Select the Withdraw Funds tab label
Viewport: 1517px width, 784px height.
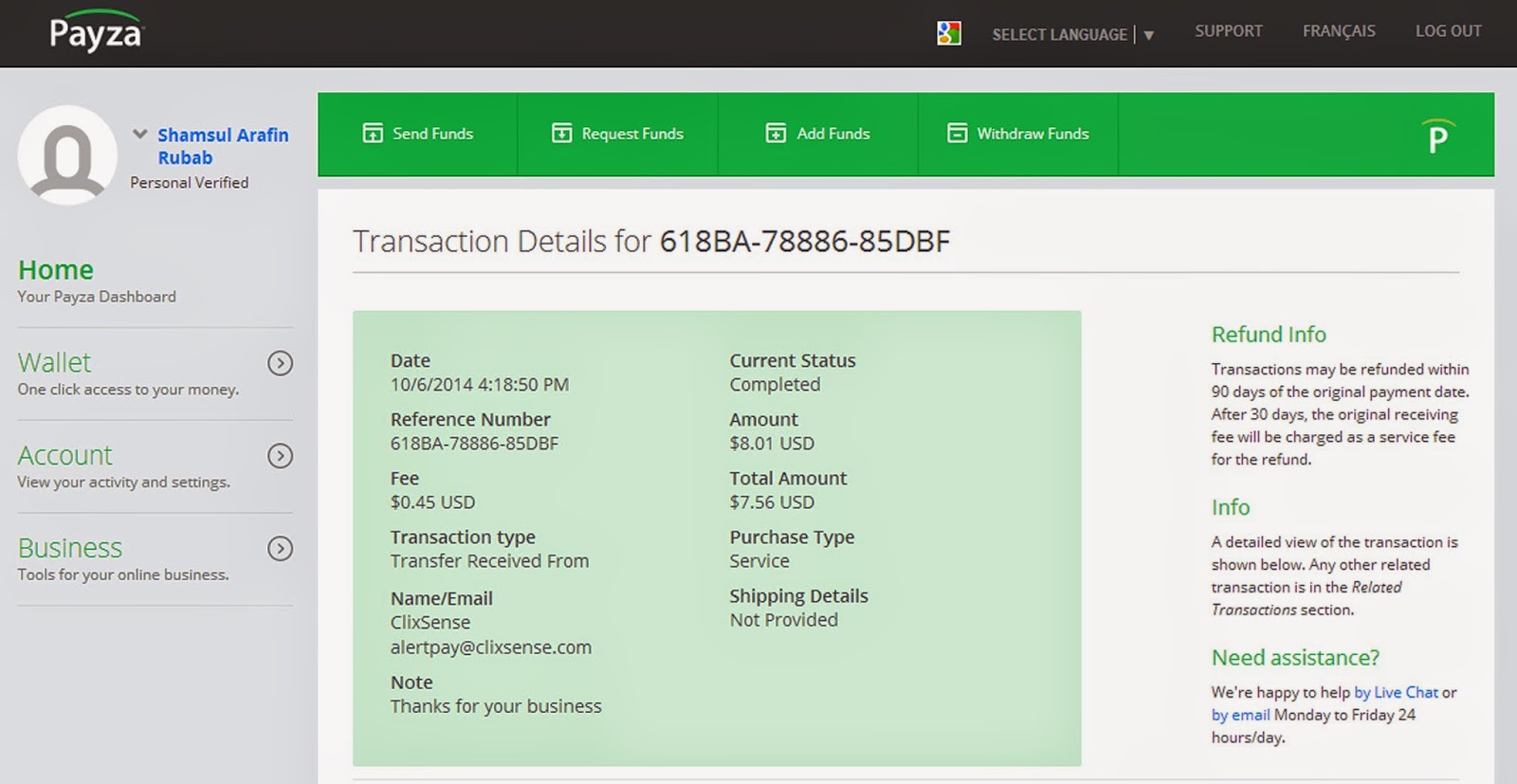tap(1033, 134)
